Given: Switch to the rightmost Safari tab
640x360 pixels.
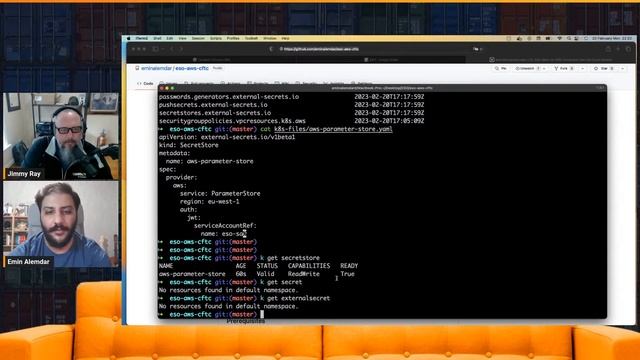Looking at the screenshot, I should point(550,60).
